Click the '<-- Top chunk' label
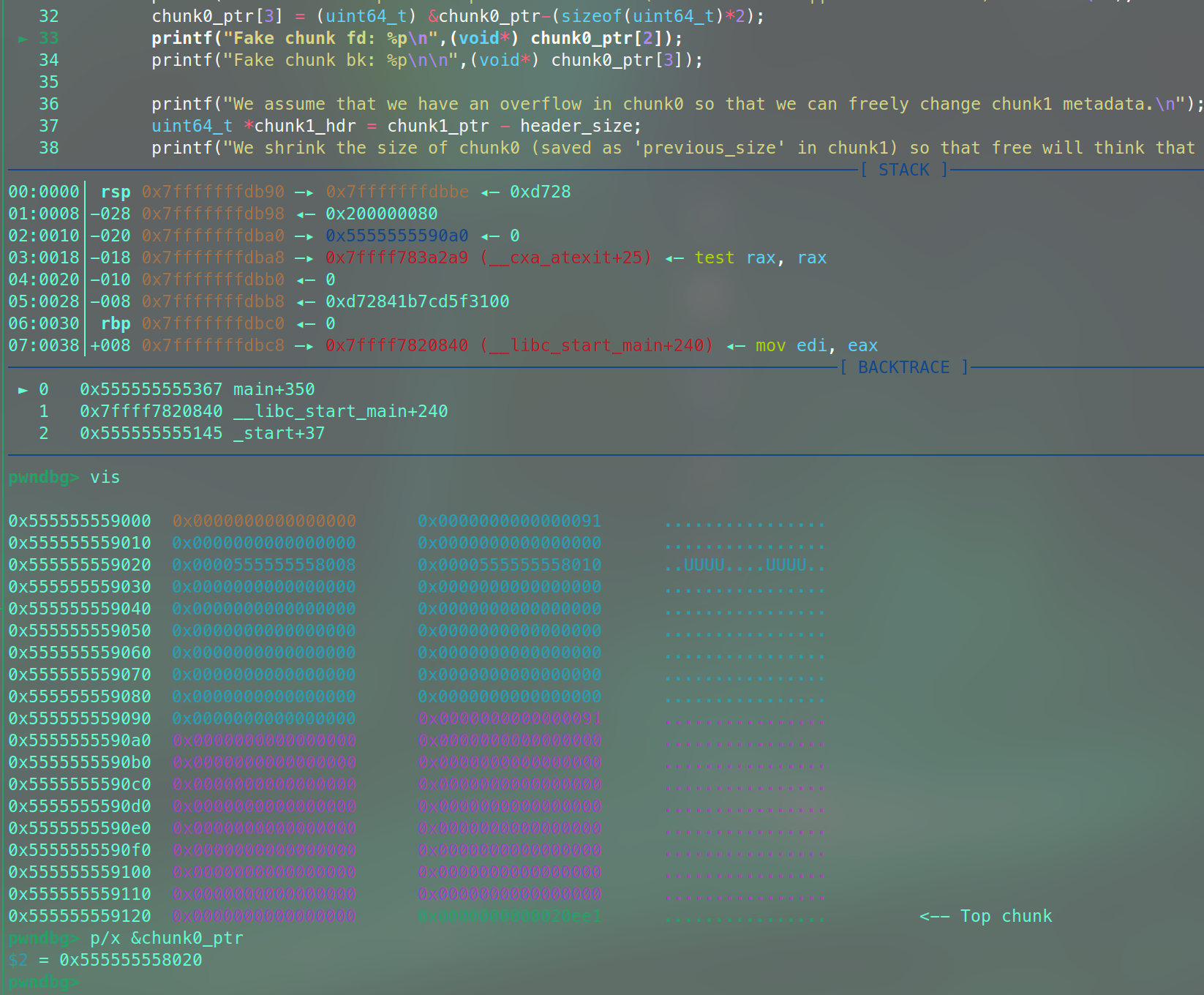The image size is (1204, 995). pyautogui.click(x=986, y=916)
